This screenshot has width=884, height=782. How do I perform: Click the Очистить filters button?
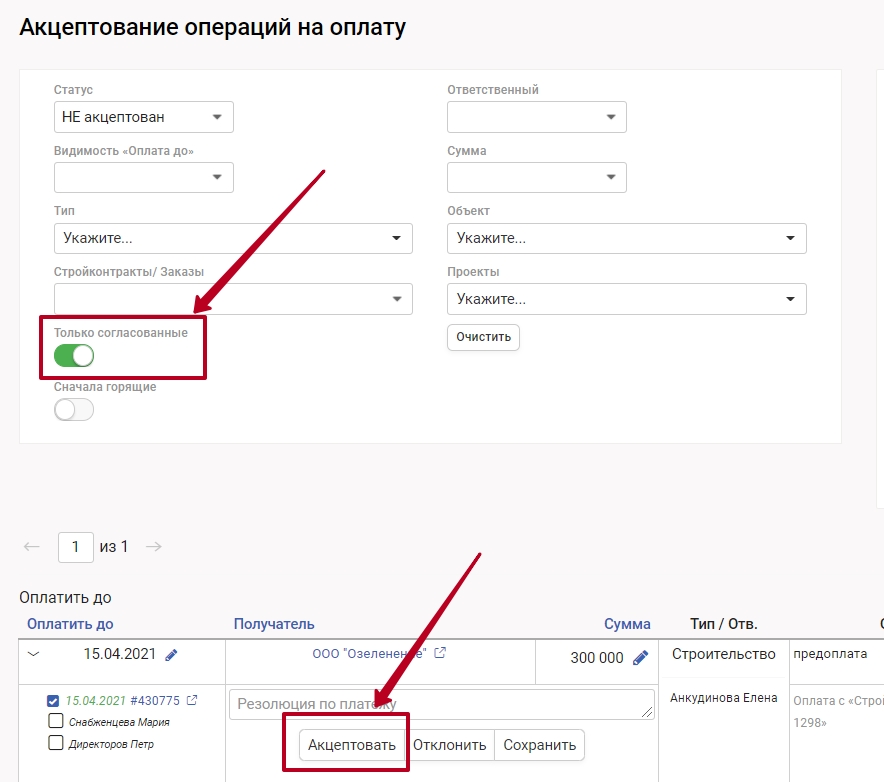483,337
